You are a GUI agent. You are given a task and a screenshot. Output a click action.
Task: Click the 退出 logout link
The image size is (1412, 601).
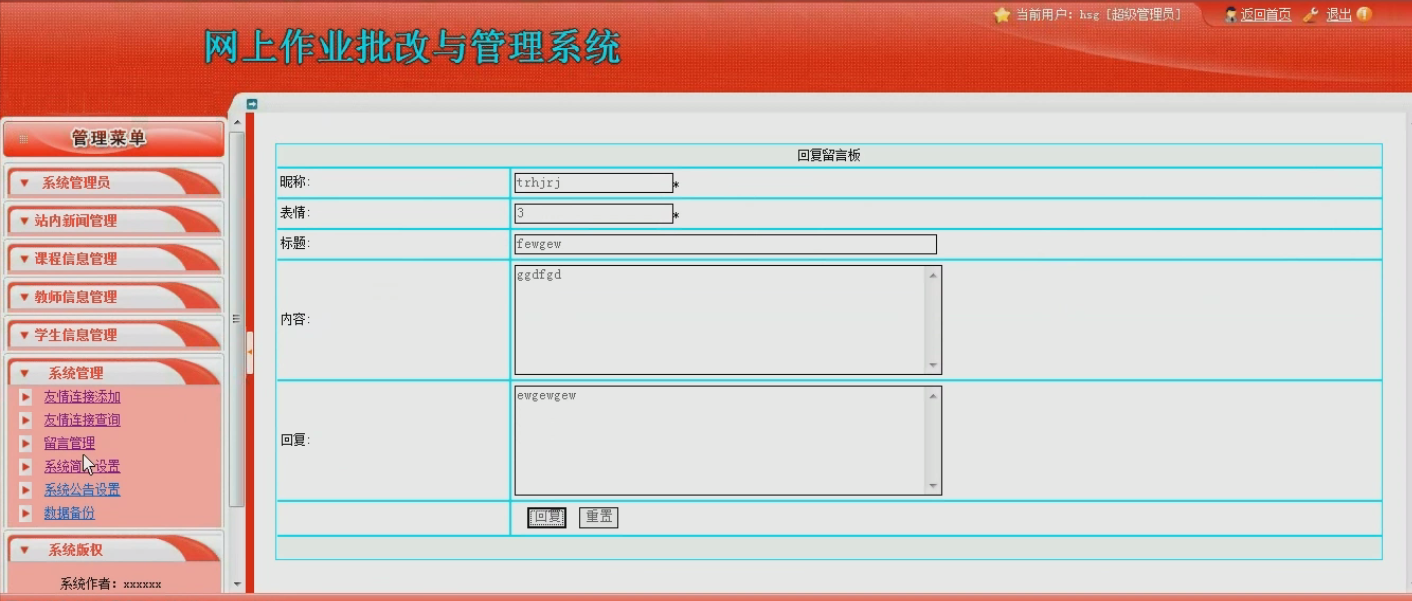(x=1339, y=15)
